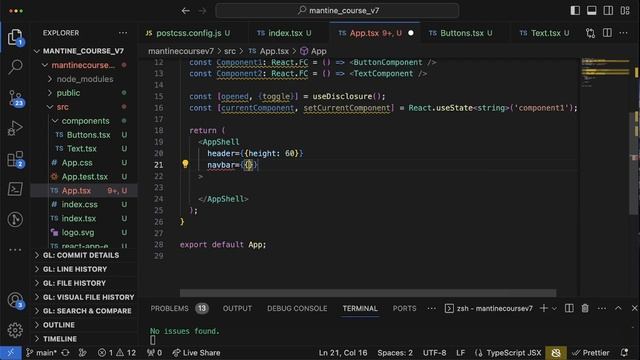Open changes compare icon in editor toolbar
The height and width of the screenshot is (360, 640).
pos(590,33)
